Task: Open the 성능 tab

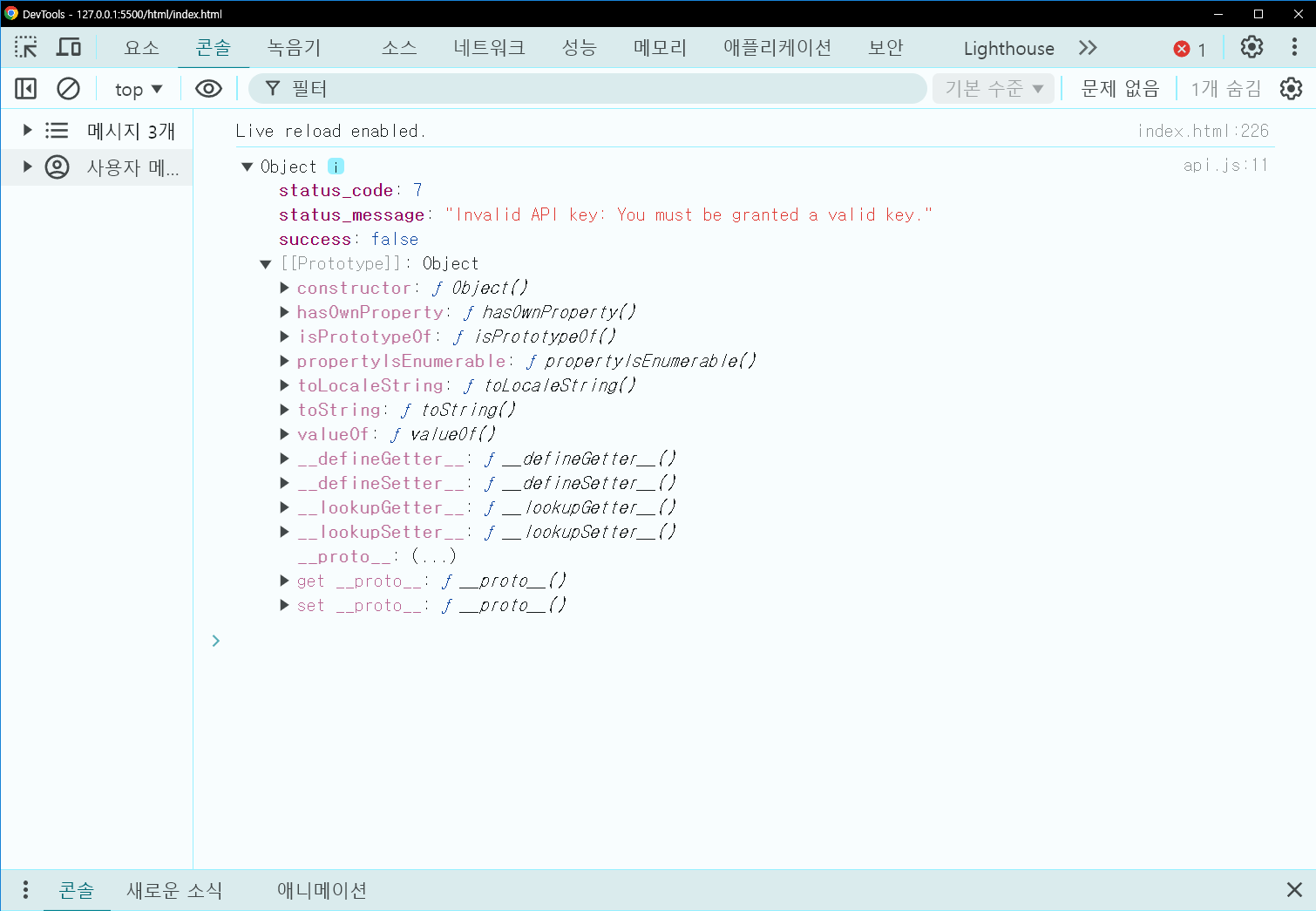Action: [x=579, y=48]
